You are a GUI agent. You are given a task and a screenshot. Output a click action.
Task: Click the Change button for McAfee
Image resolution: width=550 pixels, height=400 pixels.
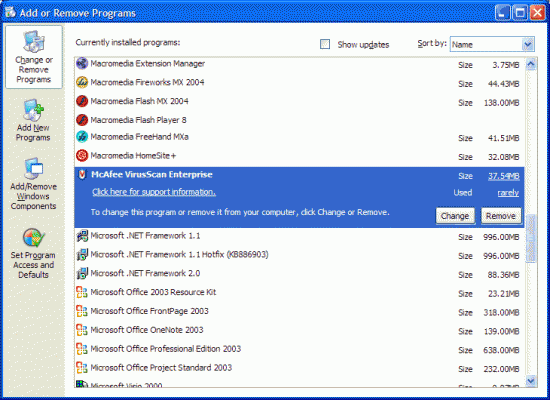tap(455, 216)
